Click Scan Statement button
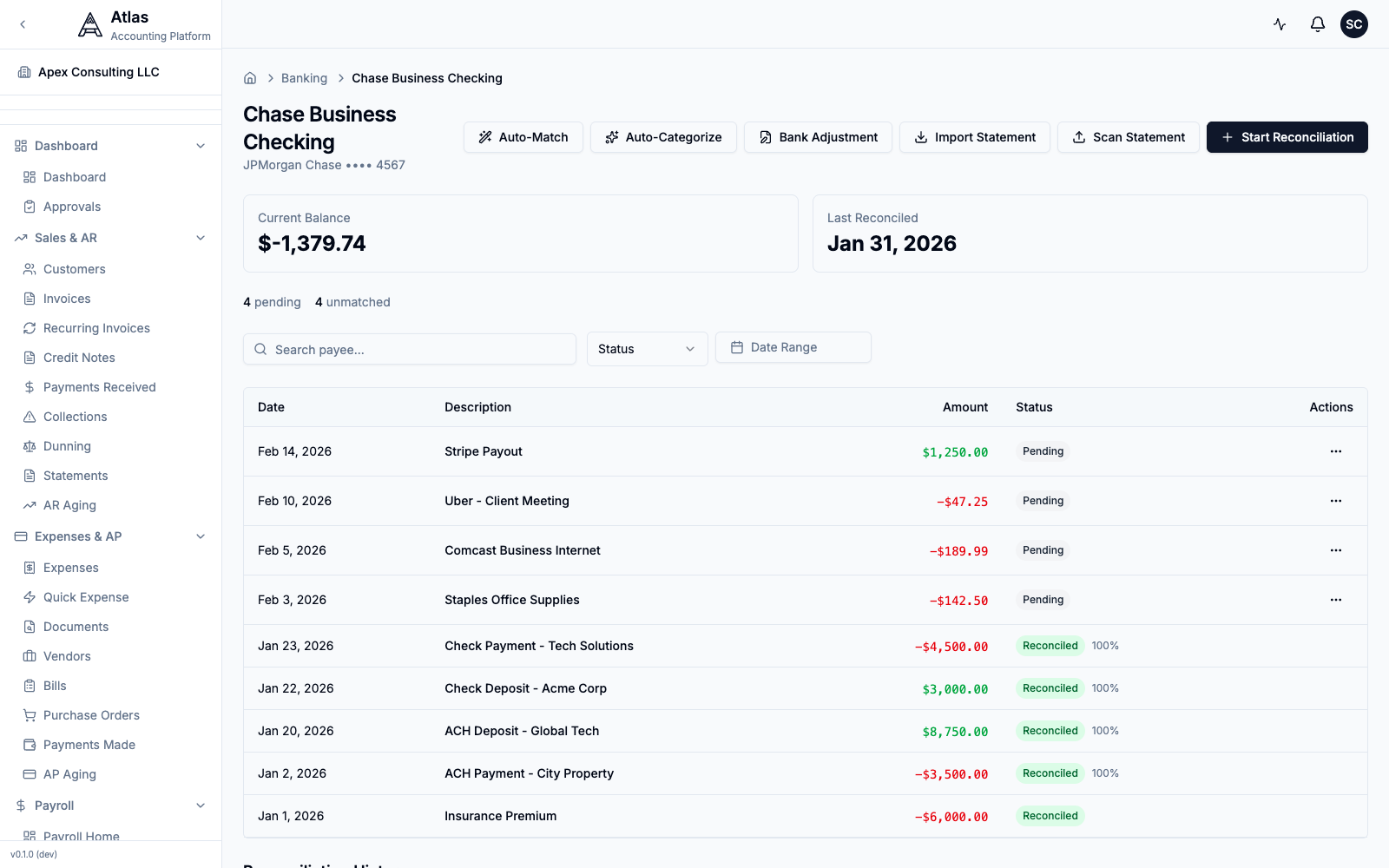 (x=1129, y=137)
